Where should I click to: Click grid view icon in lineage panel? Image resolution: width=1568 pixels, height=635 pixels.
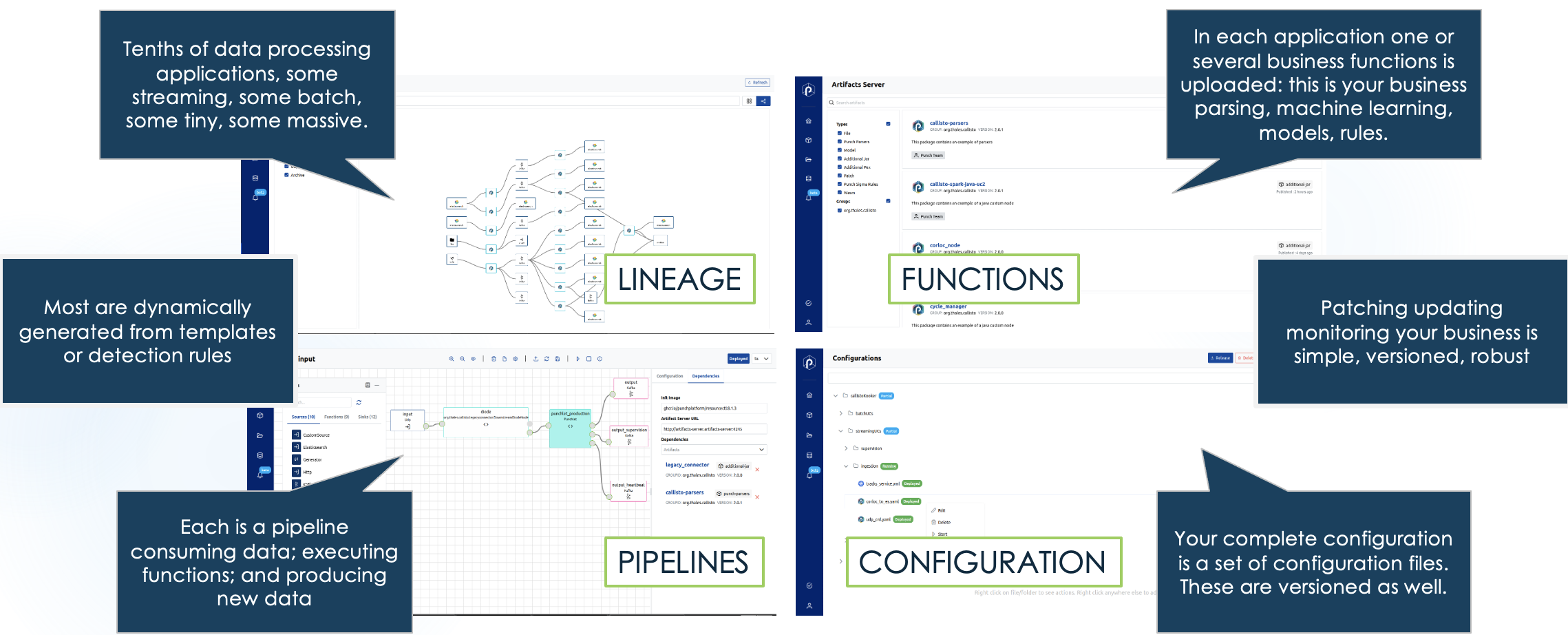coord(749,101)
